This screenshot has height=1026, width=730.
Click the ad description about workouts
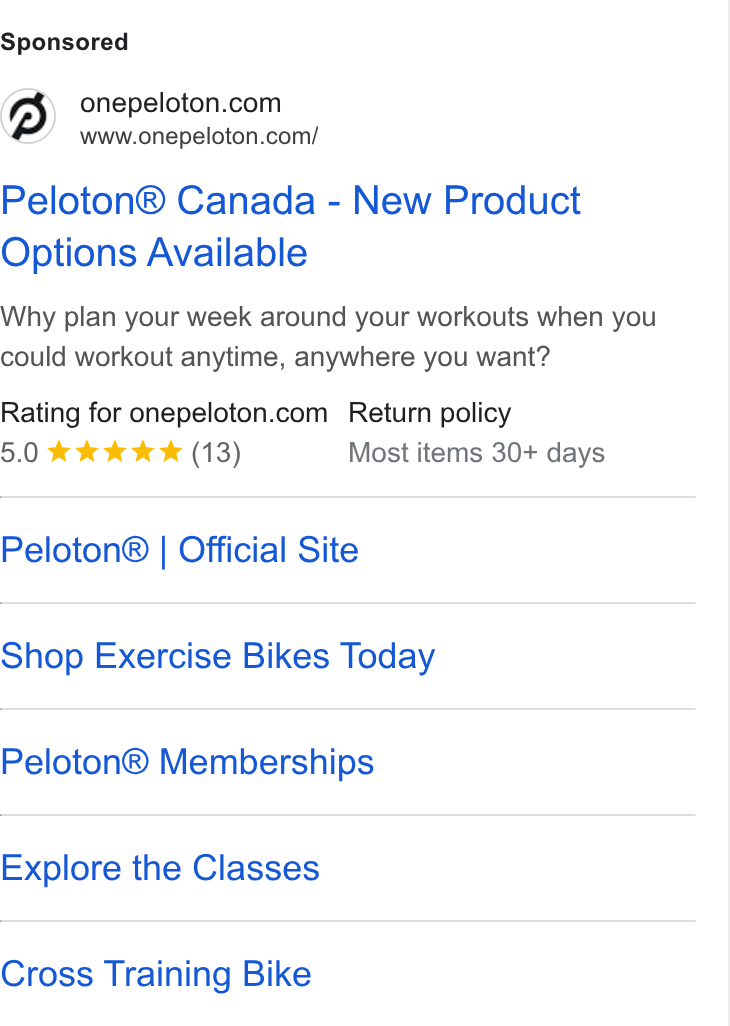coord(328,336)
